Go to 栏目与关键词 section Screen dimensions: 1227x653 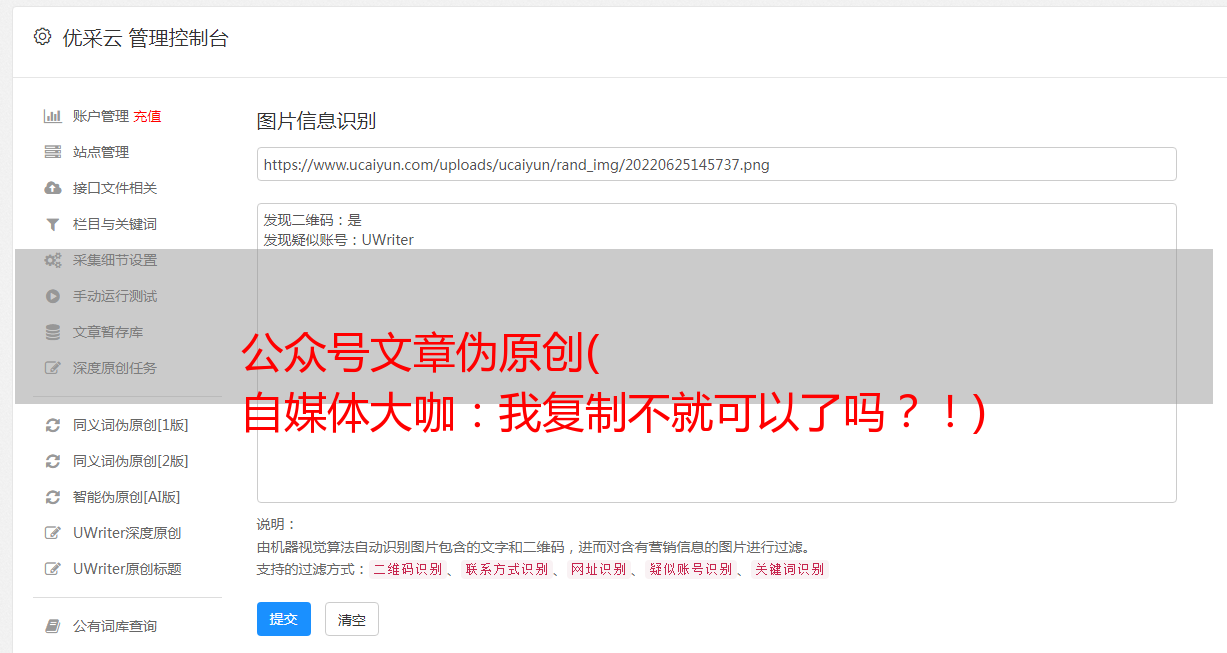115,224
